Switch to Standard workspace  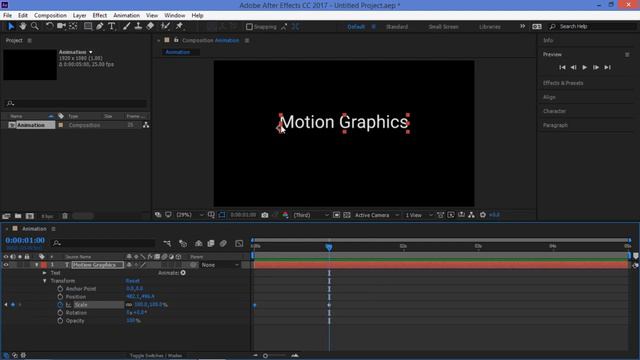coord(397,27)
